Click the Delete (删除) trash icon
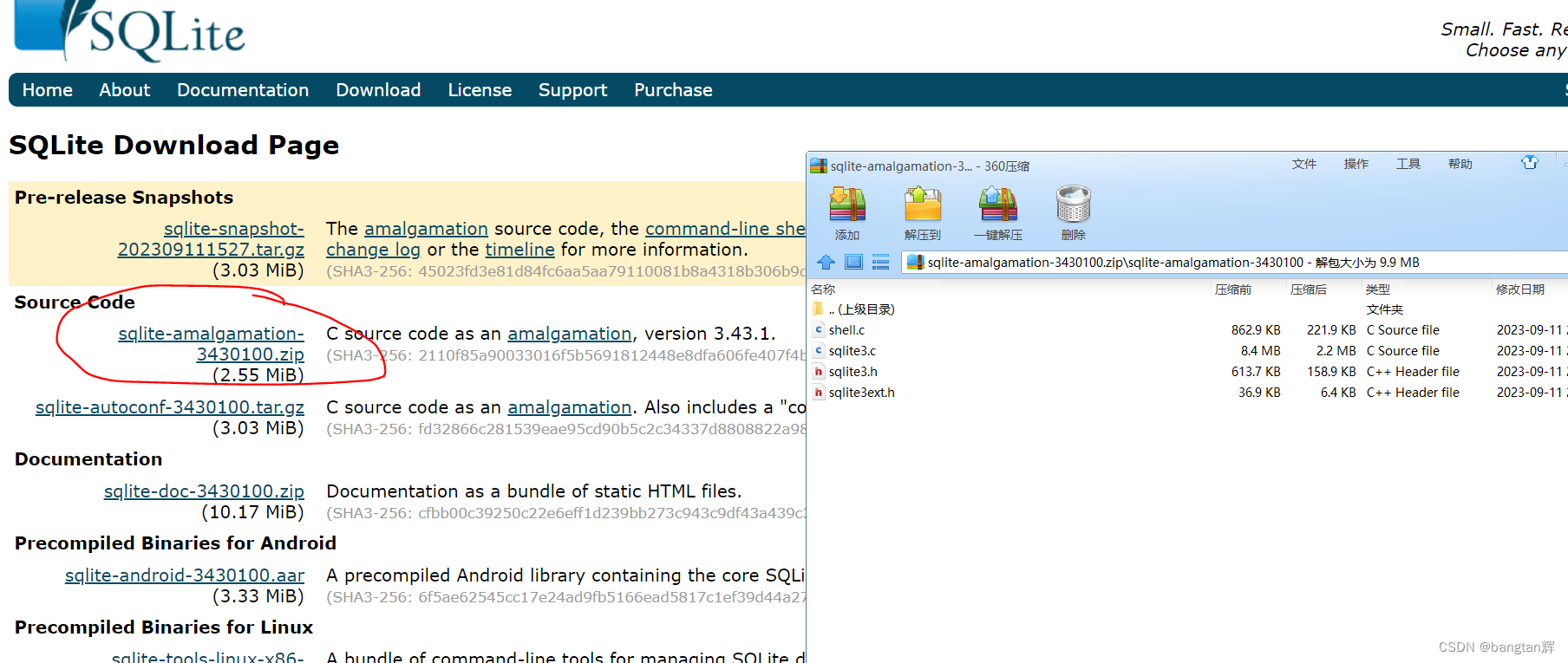This screenshot has height=663, width=1568. (x=1074, y=205)
